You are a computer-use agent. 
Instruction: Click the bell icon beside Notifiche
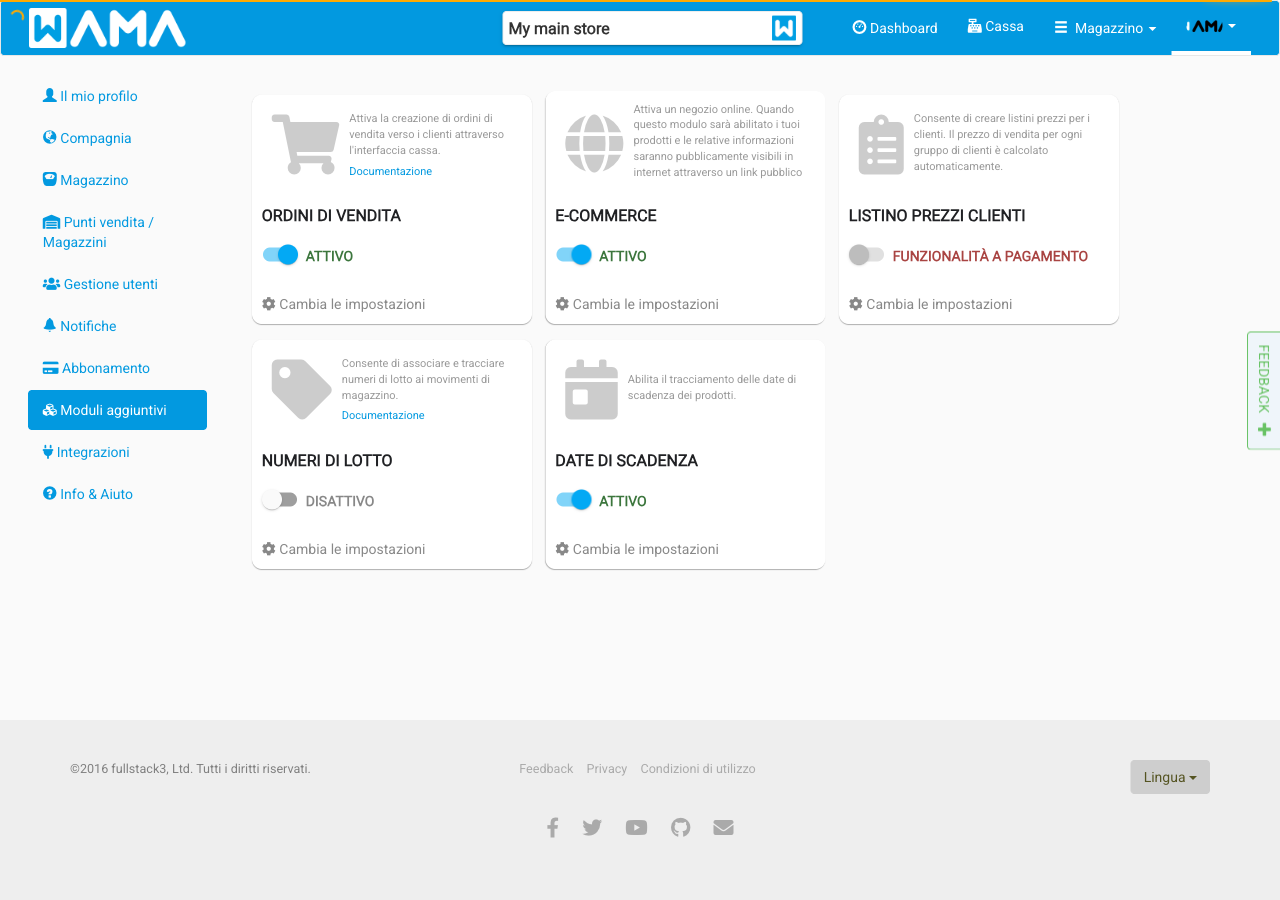click(x=50, y=325)
